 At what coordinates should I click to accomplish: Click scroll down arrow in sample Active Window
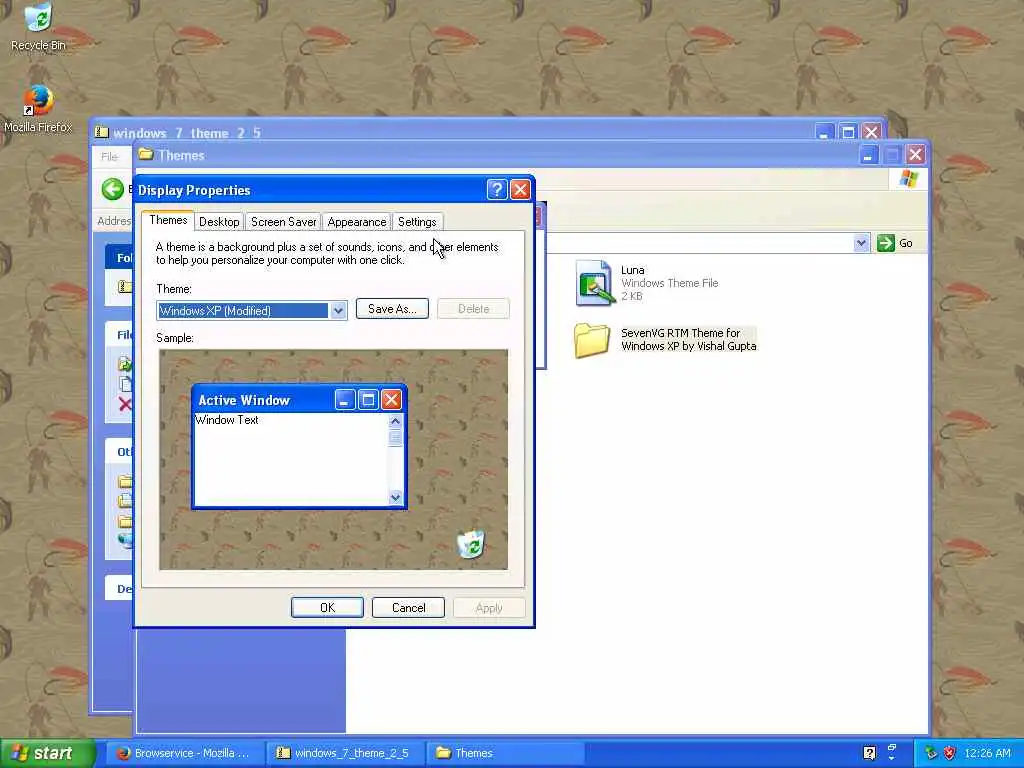[x=395, y=498]
